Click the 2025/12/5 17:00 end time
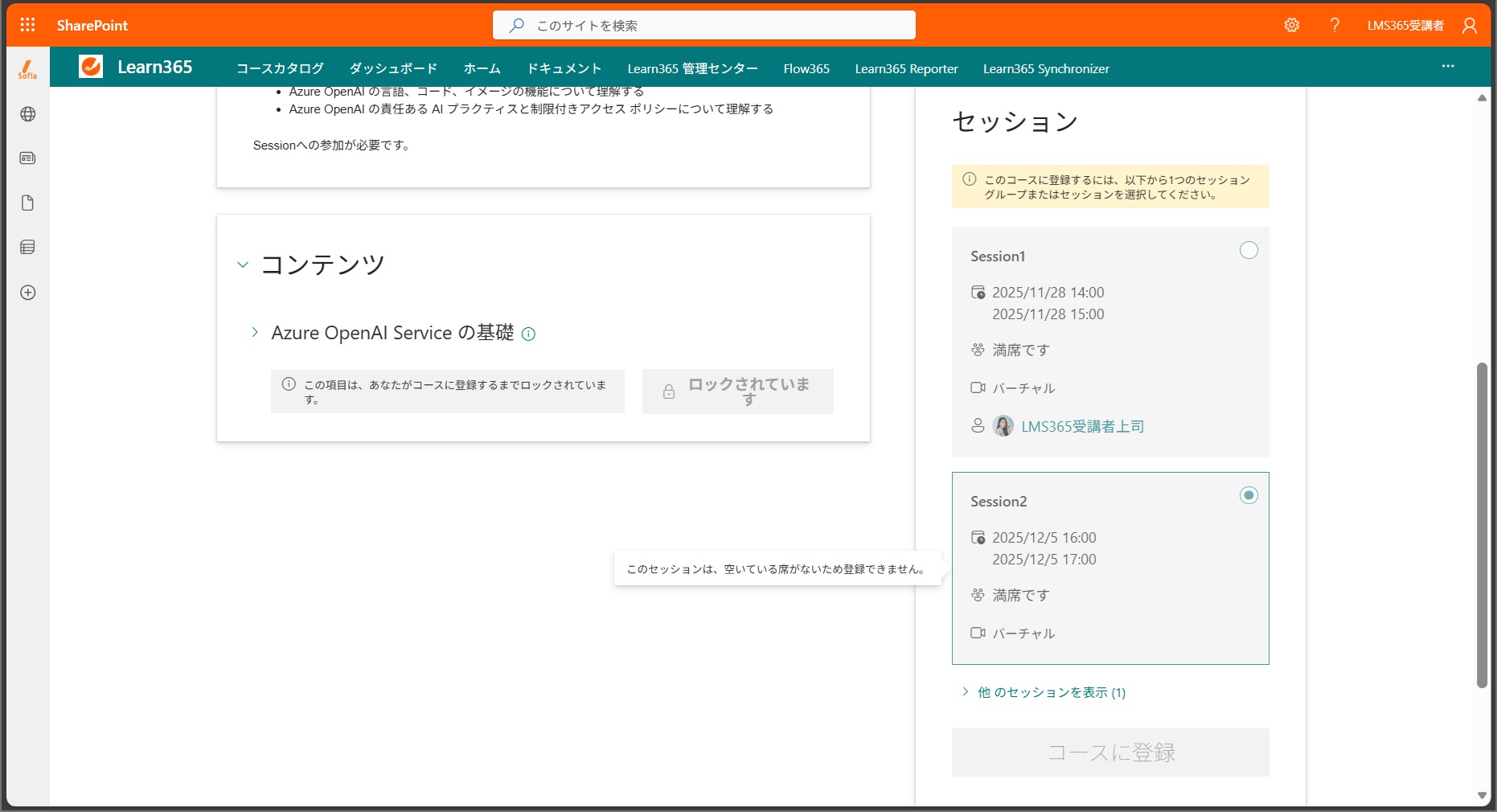Image resolution: width=1497 pixels, height=812 pixels. click(1044, 560)
